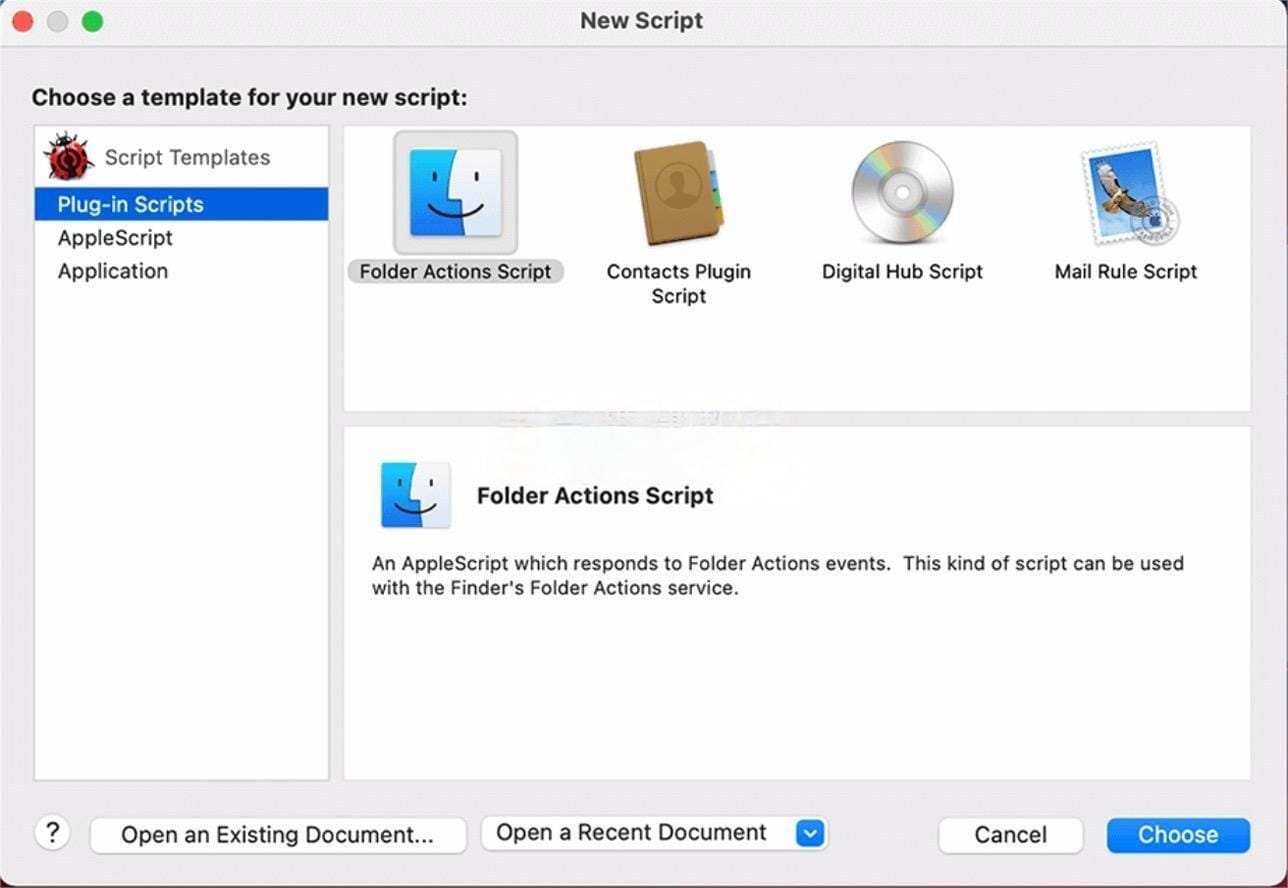Click the Mail Rule Script label
Image resolution: width=1288 pixels, height=888 pixels.
1126,272
